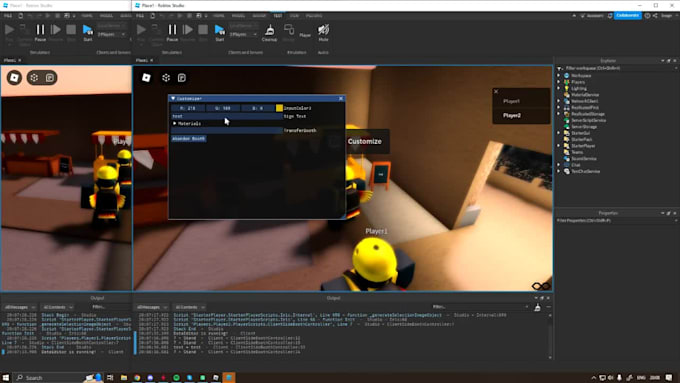Click the Start icon in the left window

pos(88,32)
